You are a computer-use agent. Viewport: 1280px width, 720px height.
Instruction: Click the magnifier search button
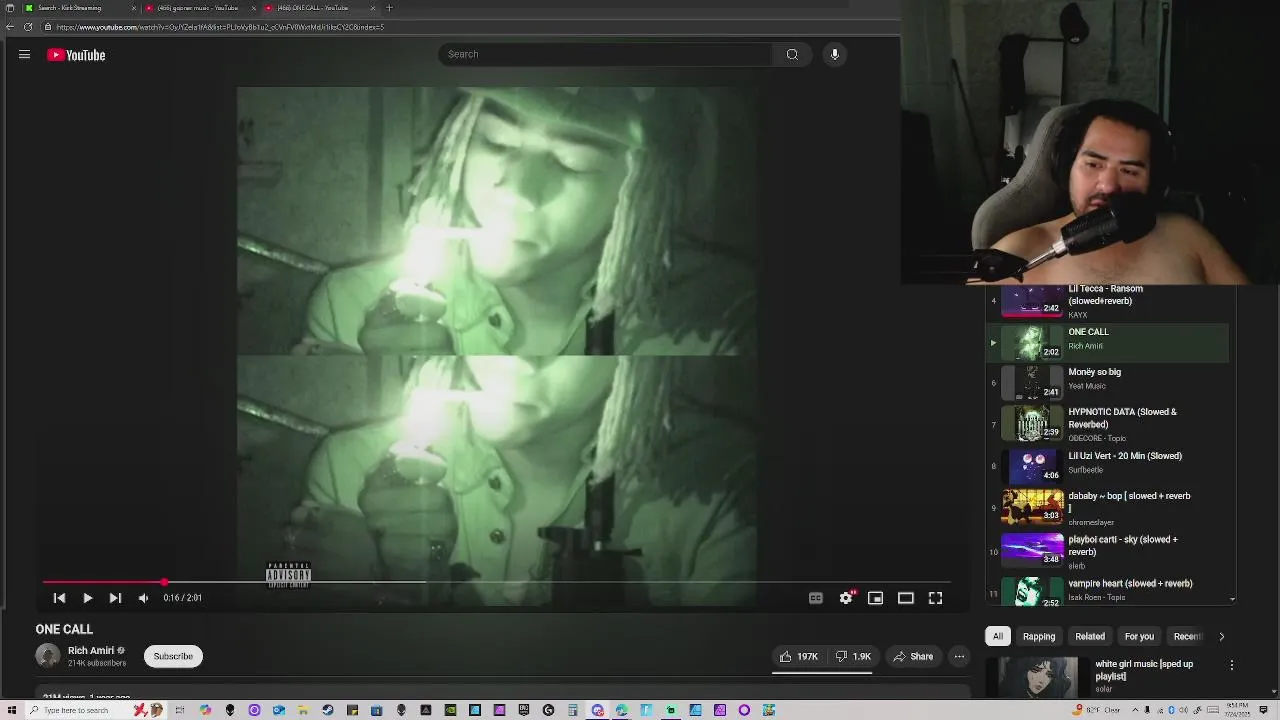point(792,54)
